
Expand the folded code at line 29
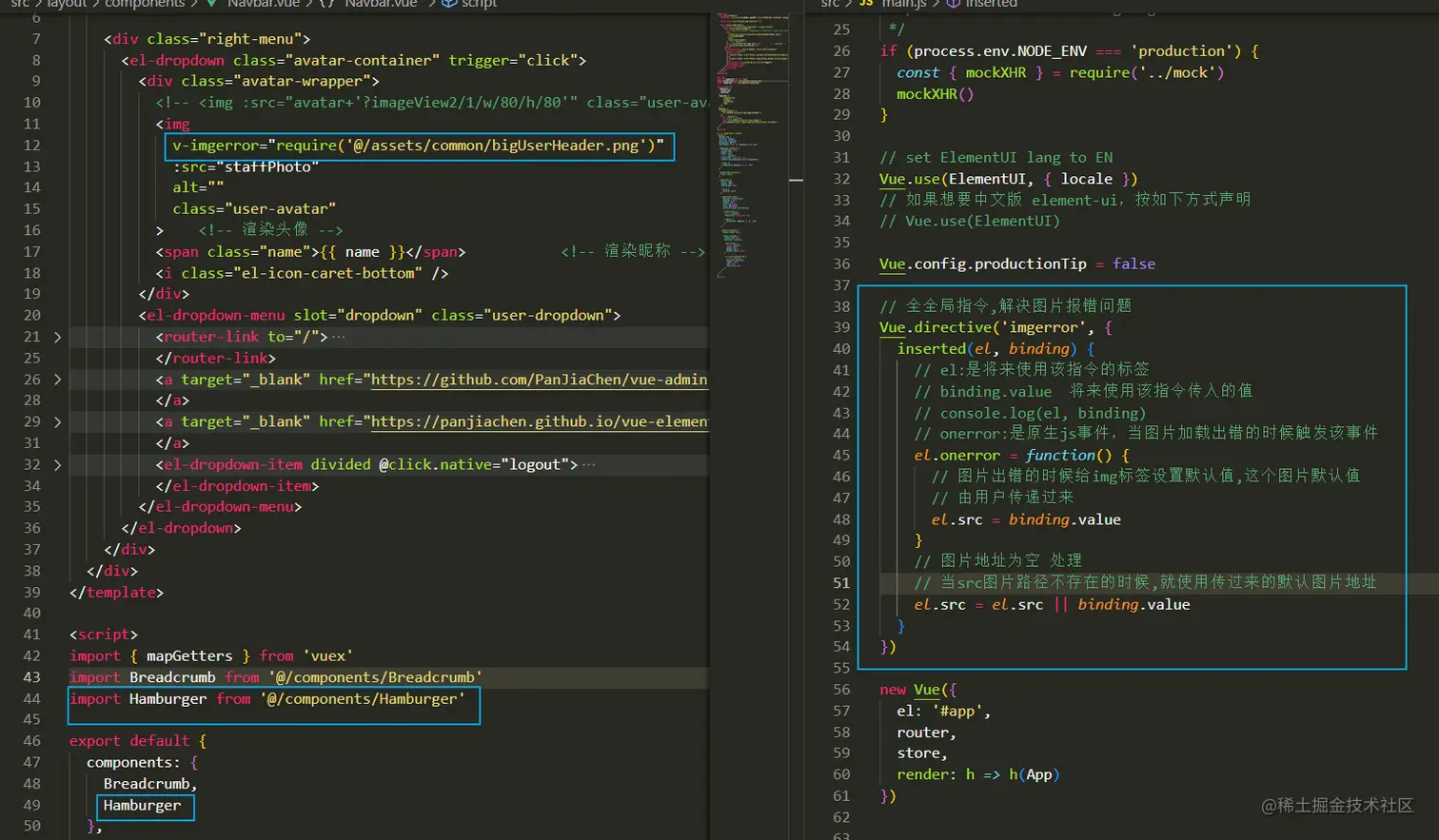pyautogui.click(x=57, y=421)
